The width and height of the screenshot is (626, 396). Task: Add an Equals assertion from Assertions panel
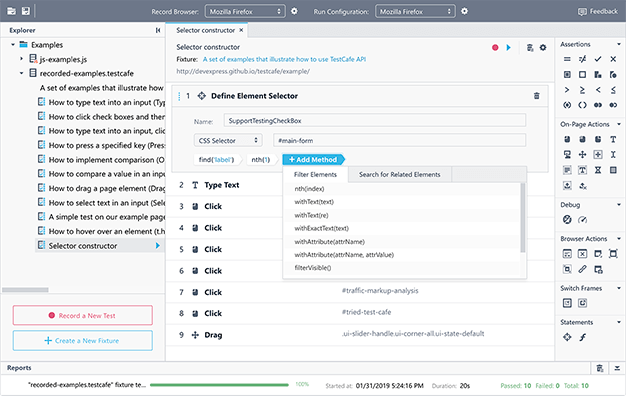click(x=567, y=59)
